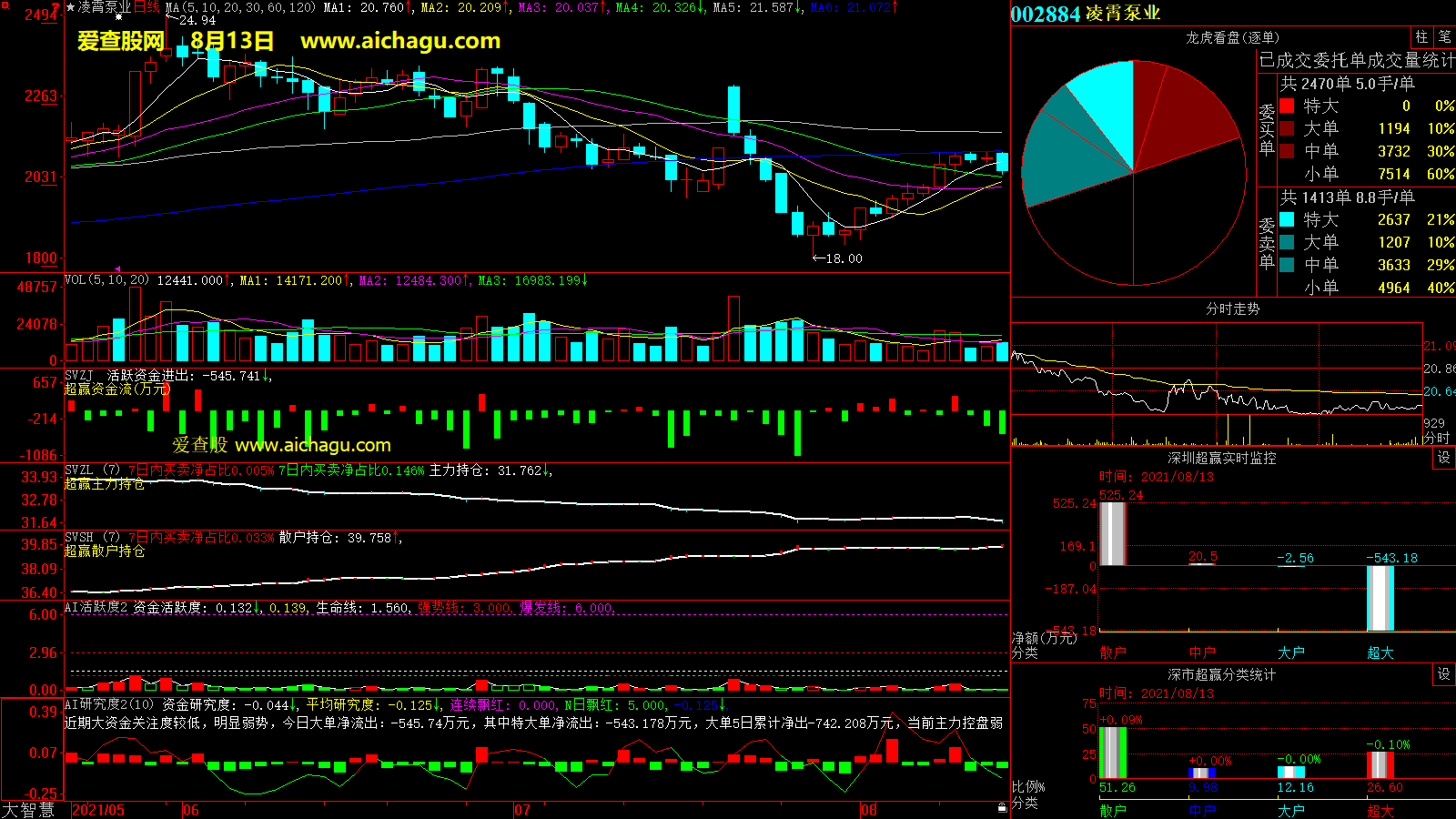Image resolution: width=1456 pixels, height=819 pixels.
Task: Click the MA(5,10,20,30,60,120) indicator parameters
Action: [241, 7]
